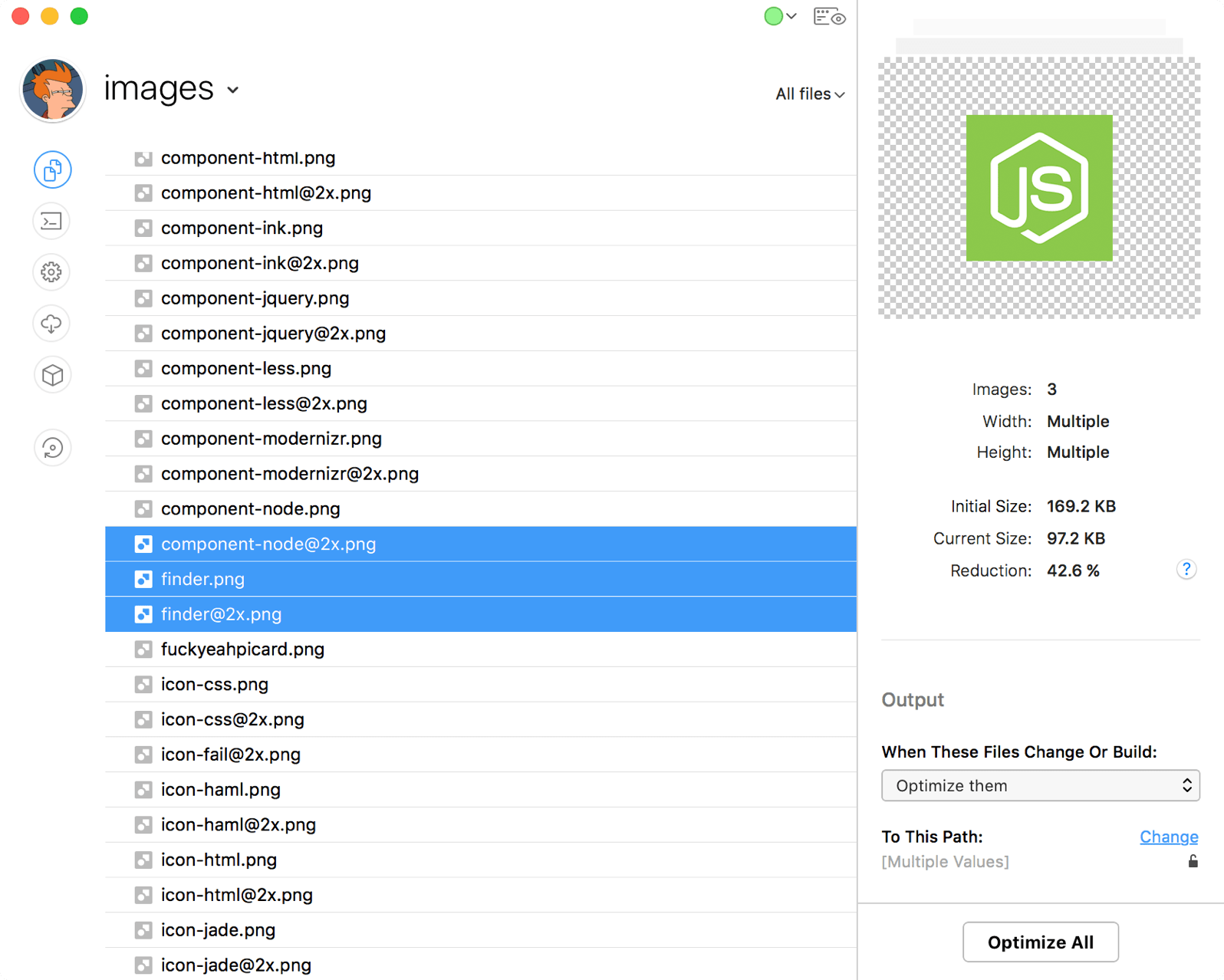Screen dimensions: 1224x980
Task: Click file icon of icon-html.png
Action: (x=143, y=860)
